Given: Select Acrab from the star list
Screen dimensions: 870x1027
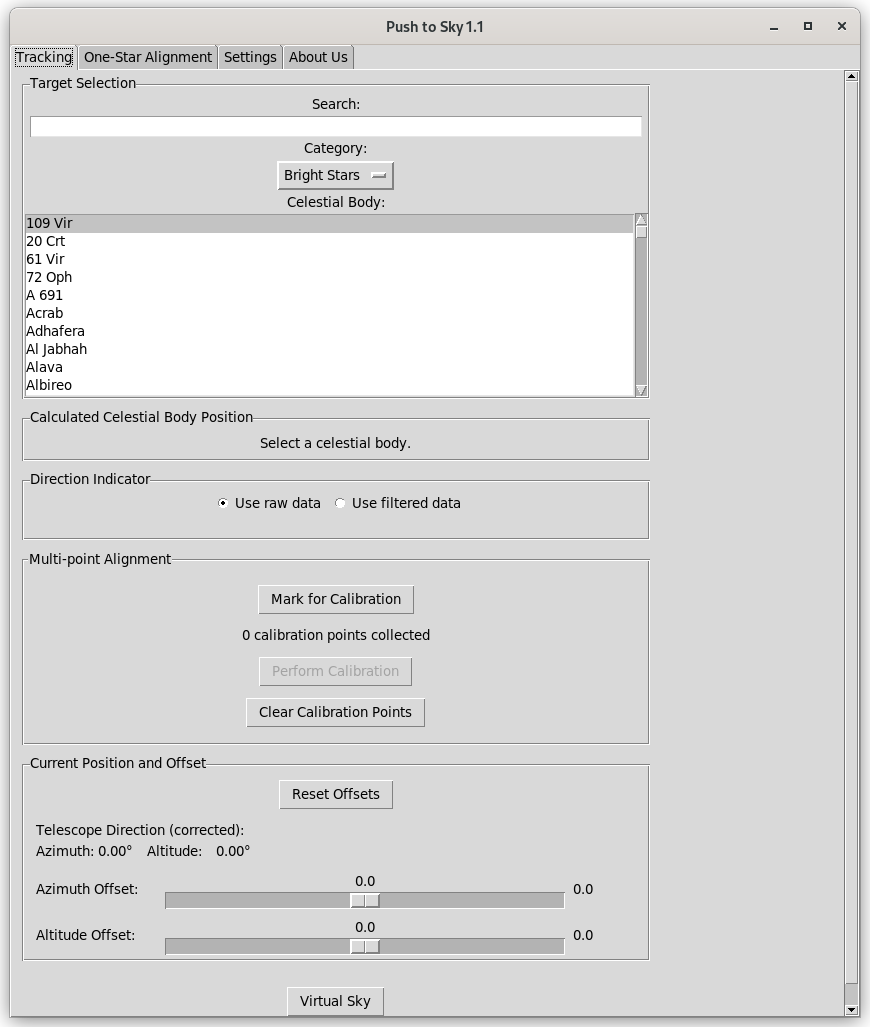Looking at the screenshot, I should [x=330, y=313].
